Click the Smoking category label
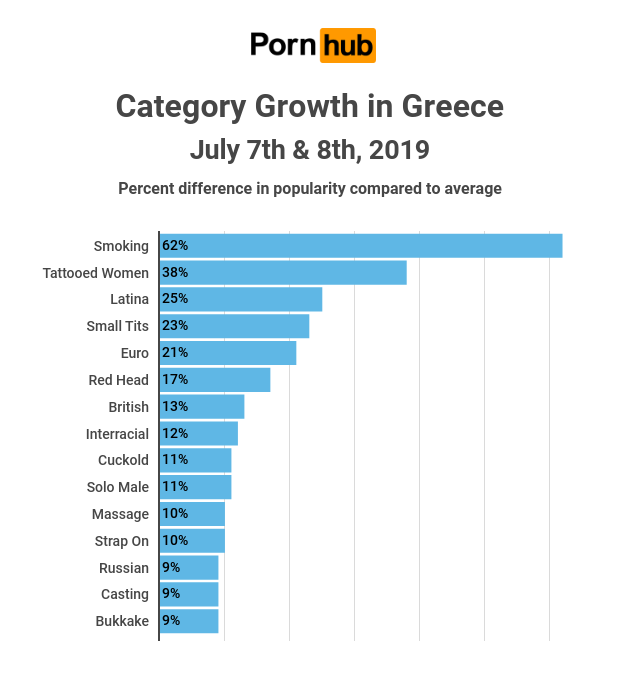Viewport: 620px width, 674px height. coord(121,246)
